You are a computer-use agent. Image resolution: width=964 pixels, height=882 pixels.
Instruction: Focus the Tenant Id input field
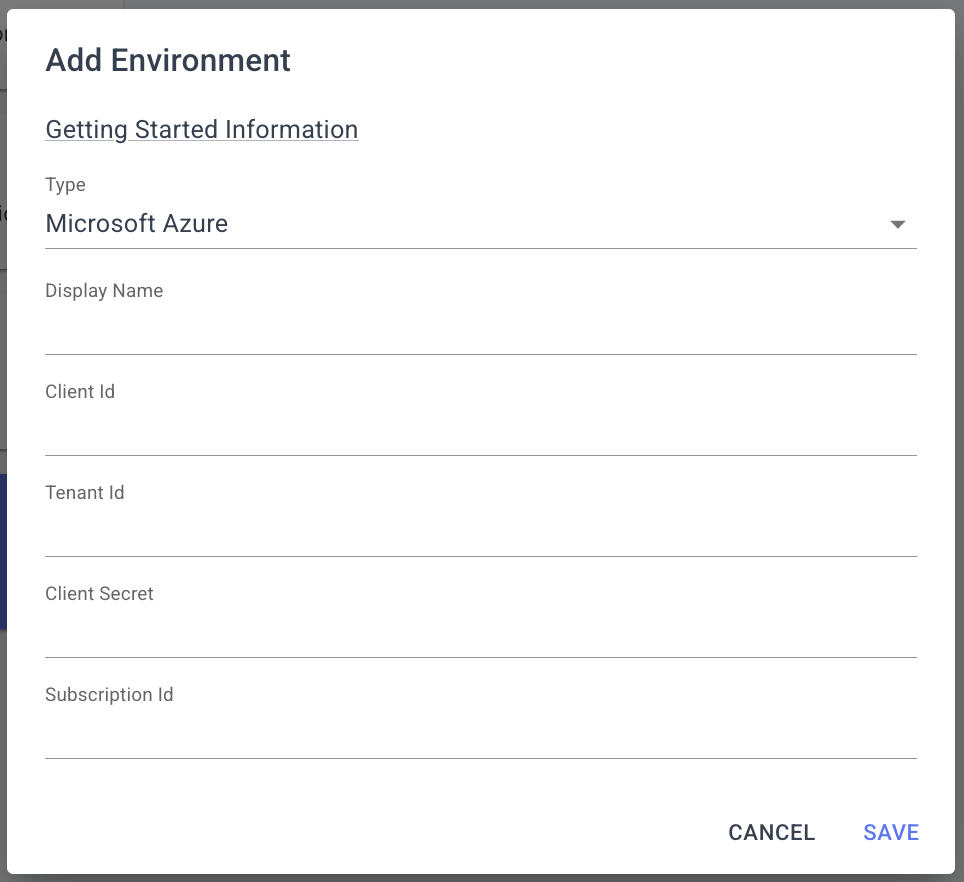click(x=481, y=534)
